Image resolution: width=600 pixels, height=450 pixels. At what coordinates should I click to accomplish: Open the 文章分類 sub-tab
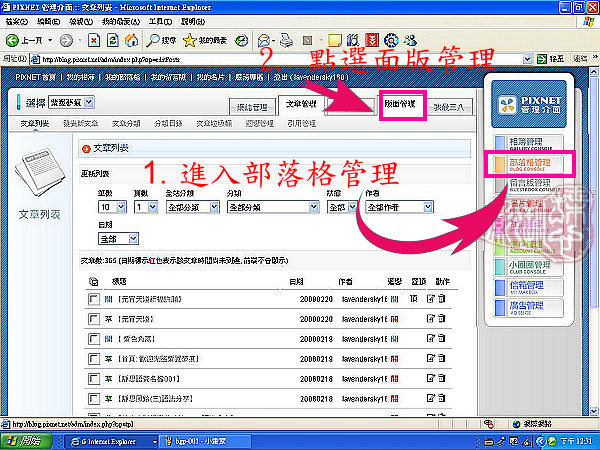(x=126, y=124)
